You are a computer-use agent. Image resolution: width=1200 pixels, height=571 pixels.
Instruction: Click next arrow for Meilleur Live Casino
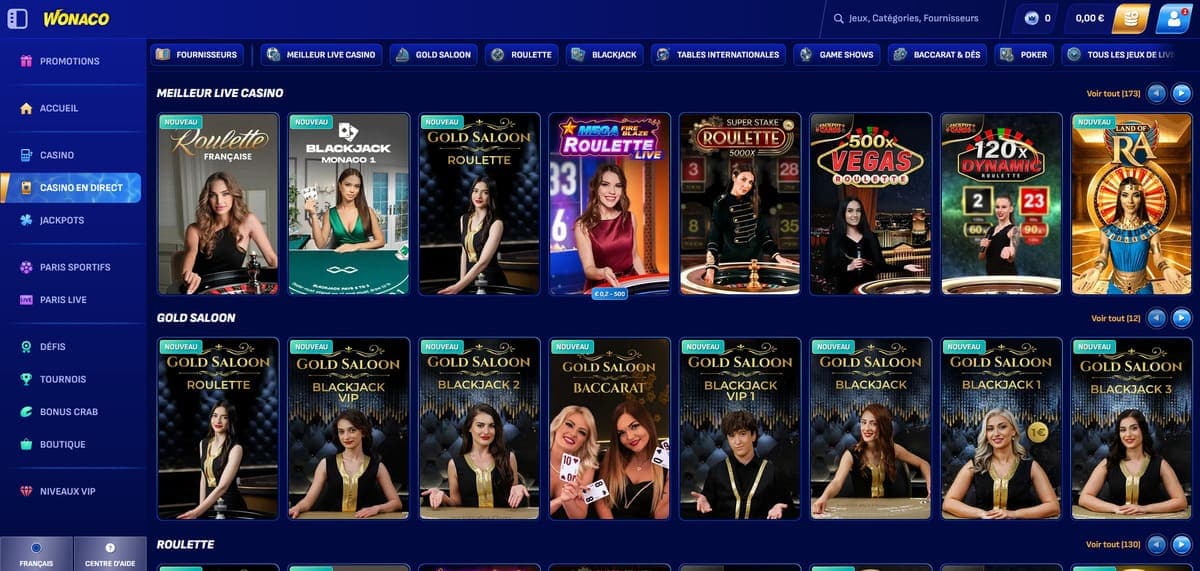click(1181, 93)
